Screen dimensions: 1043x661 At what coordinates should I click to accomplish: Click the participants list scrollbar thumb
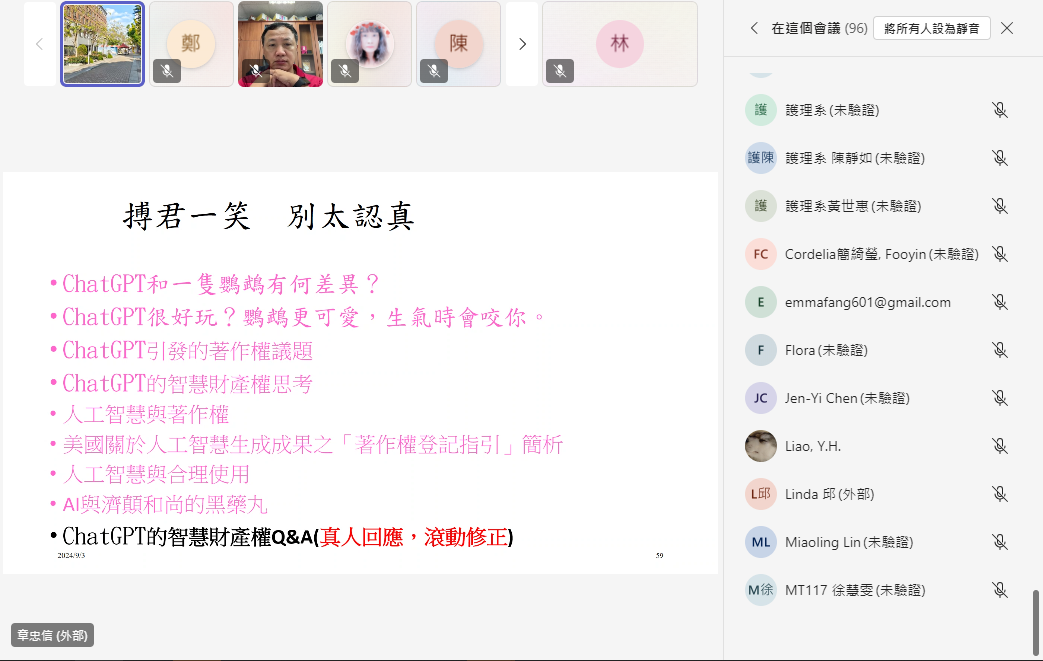click(1036, 621)
